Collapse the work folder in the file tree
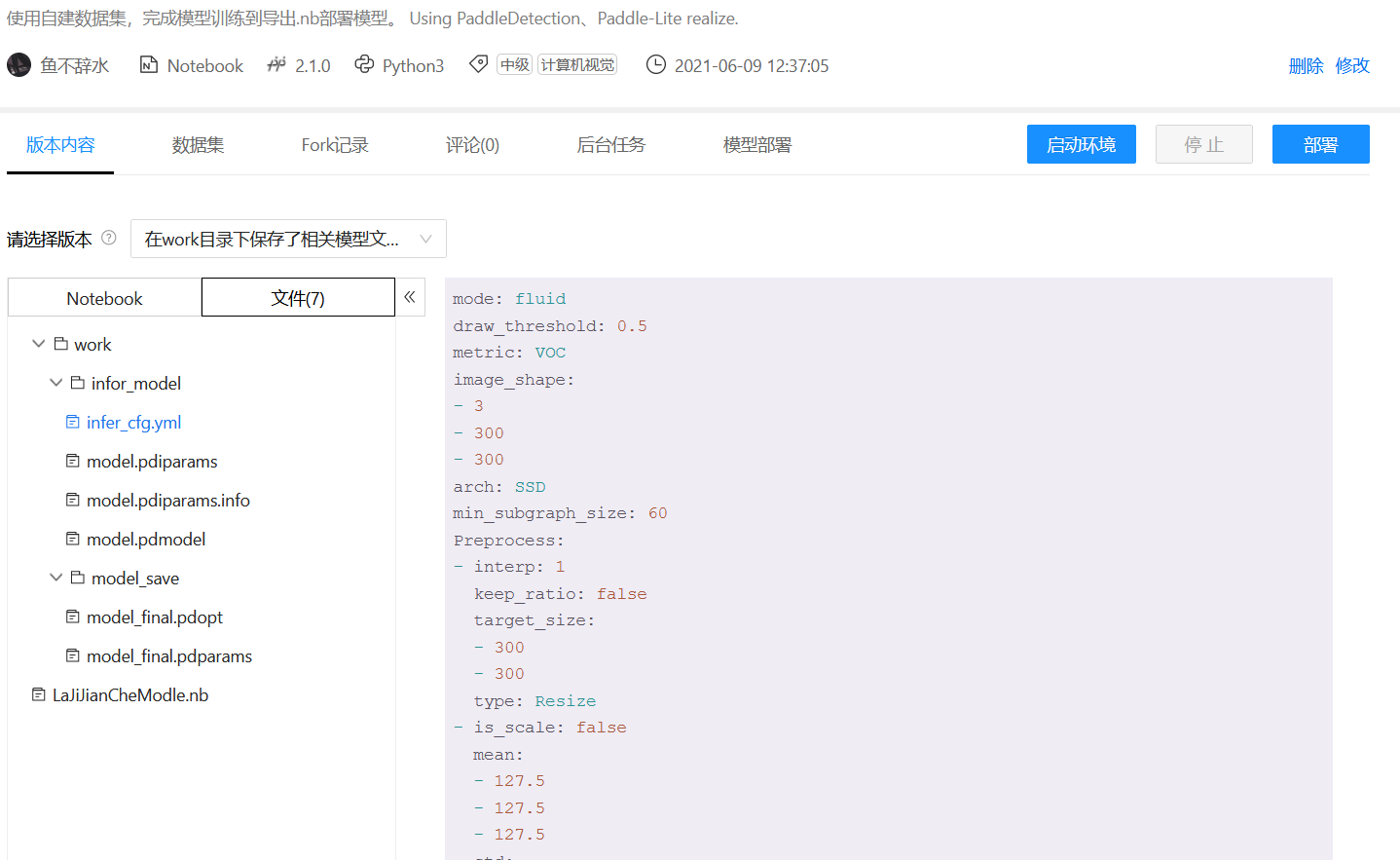The width and height of the screenshot is (1400, 860). (38, 343)
